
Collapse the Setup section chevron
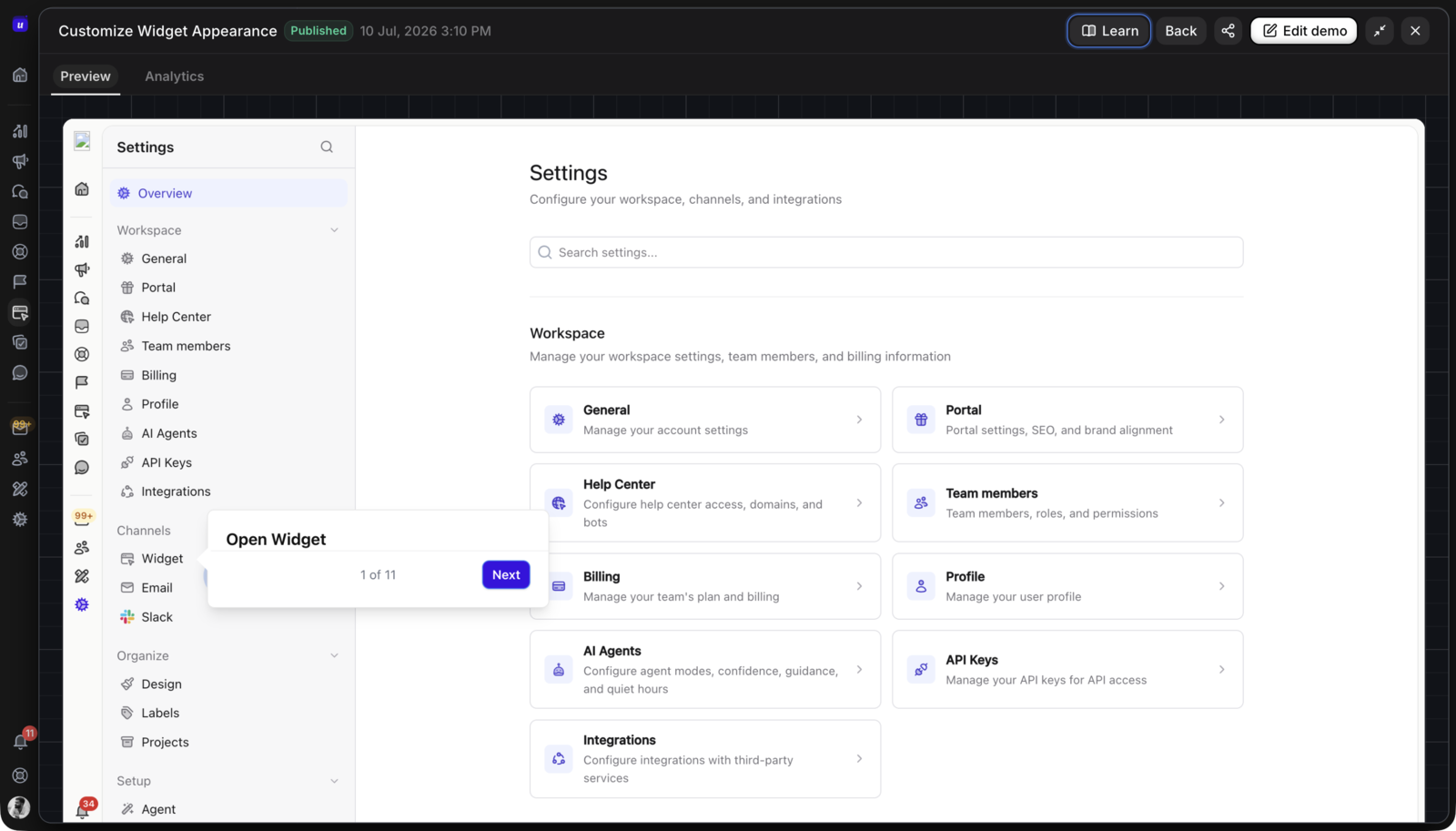pos(334,781)
